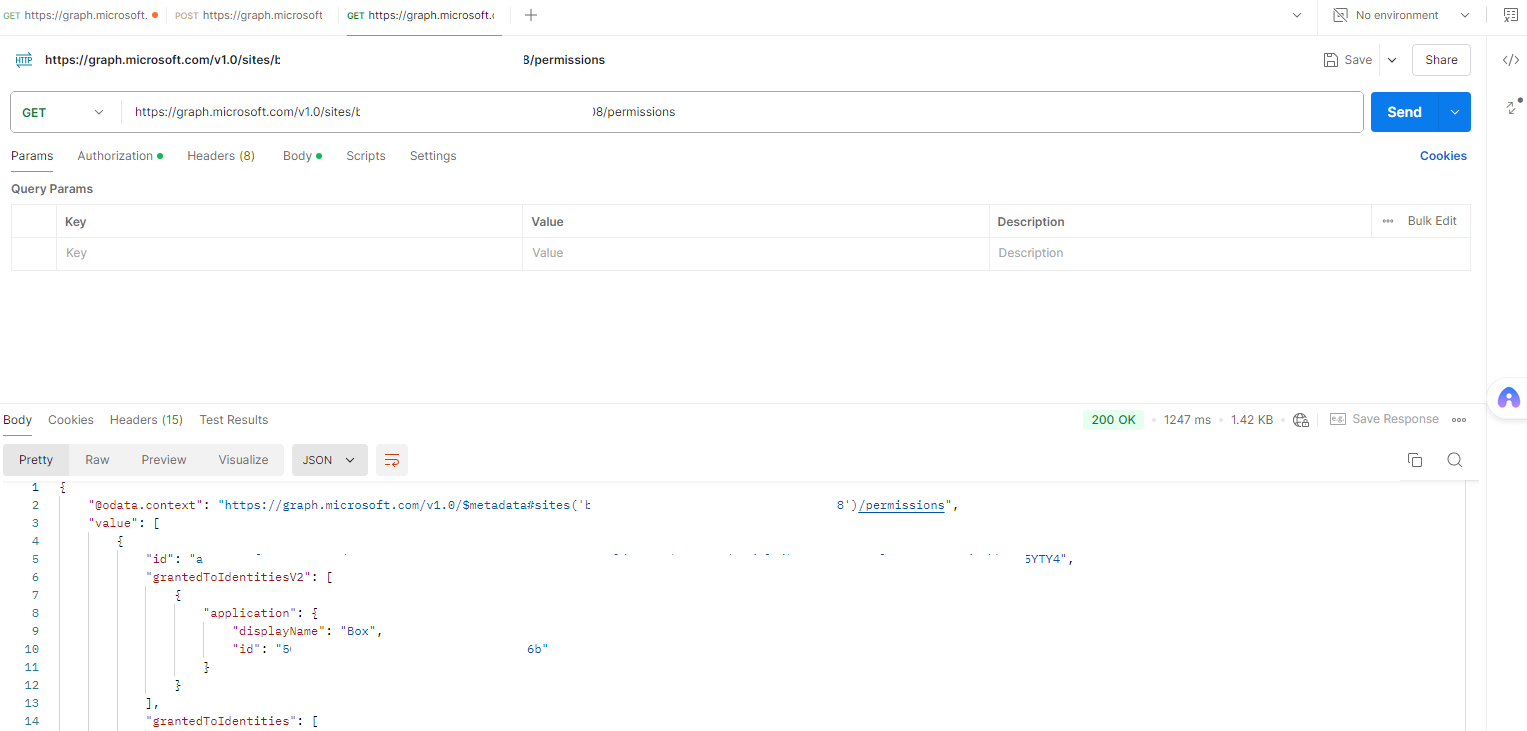Toggle line wrapping in the response viewer

coord(391,459)
